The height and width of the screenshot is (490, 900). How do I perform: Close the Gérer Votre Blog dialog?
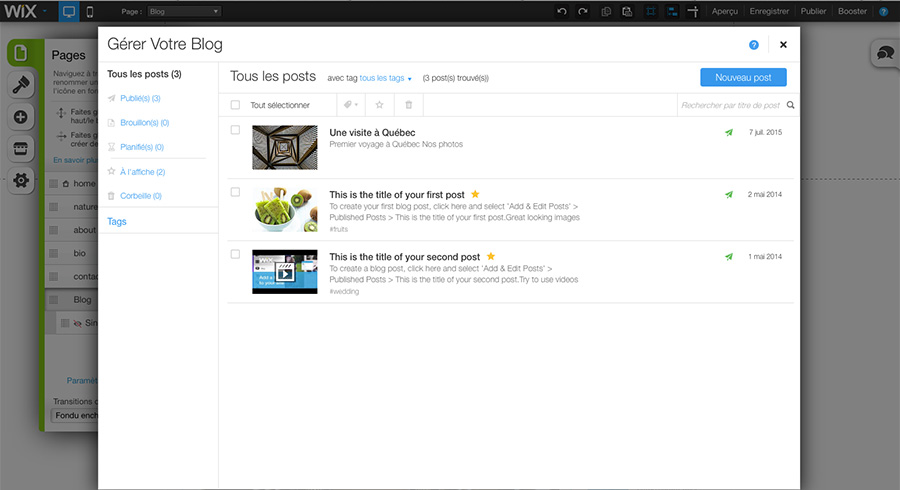click(783, 45)
